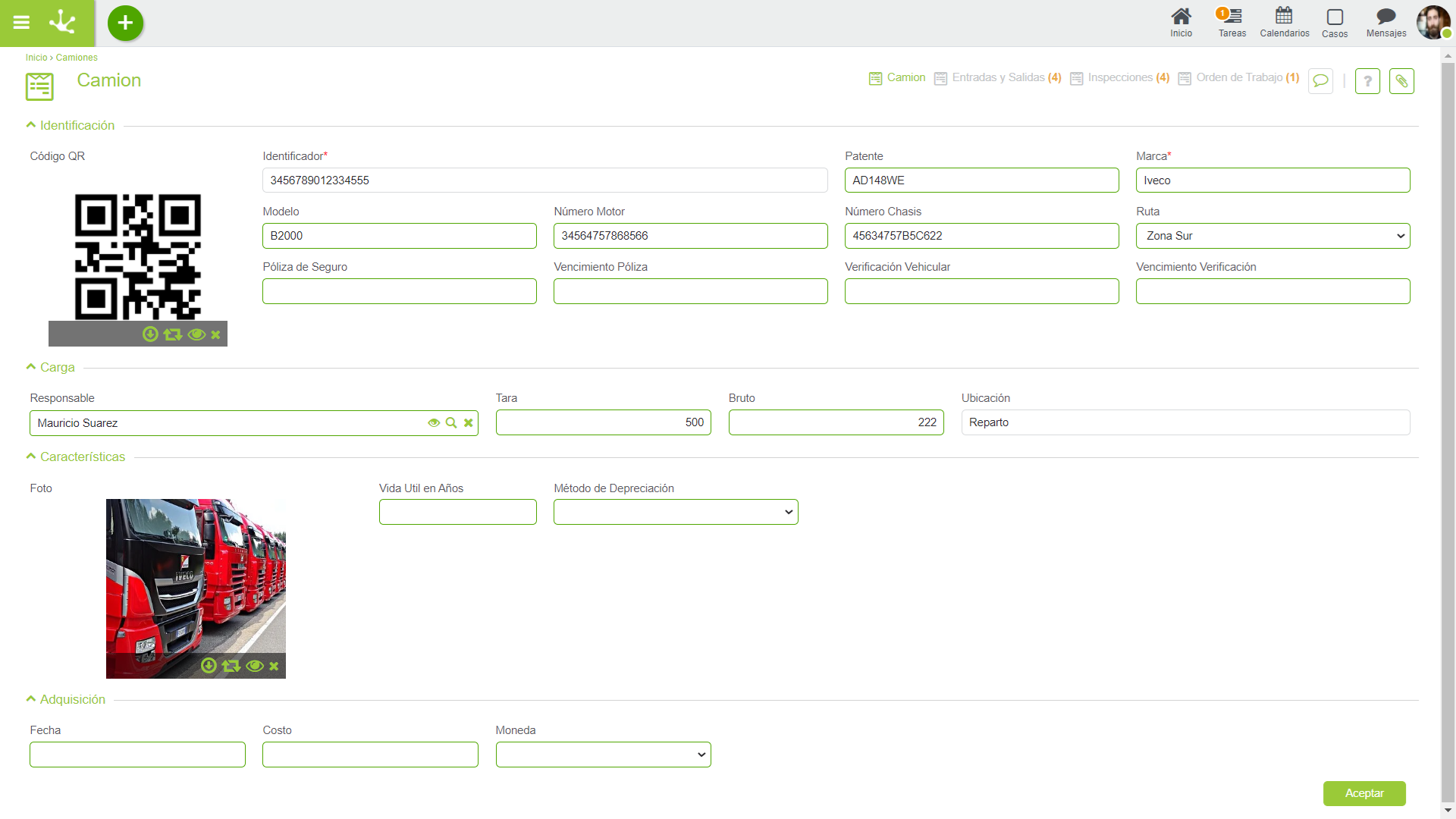The image size is (1456, 819).
Task: Click the Aceptar button
Action: [x=1364, y=793]
